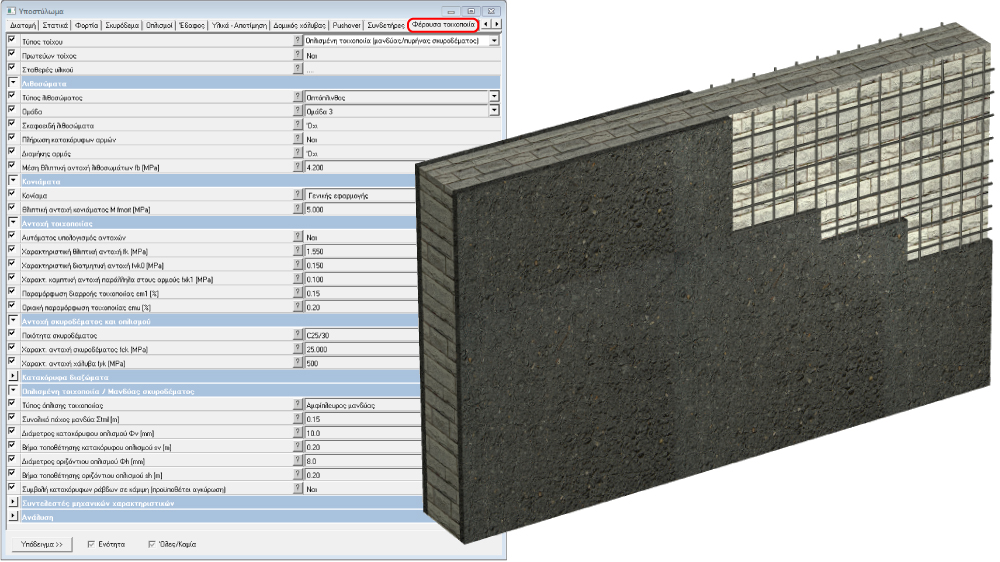Click the help icon beside Κονίαμα
This screenshot has width=1000, height=562.
[x=298, y=196]
